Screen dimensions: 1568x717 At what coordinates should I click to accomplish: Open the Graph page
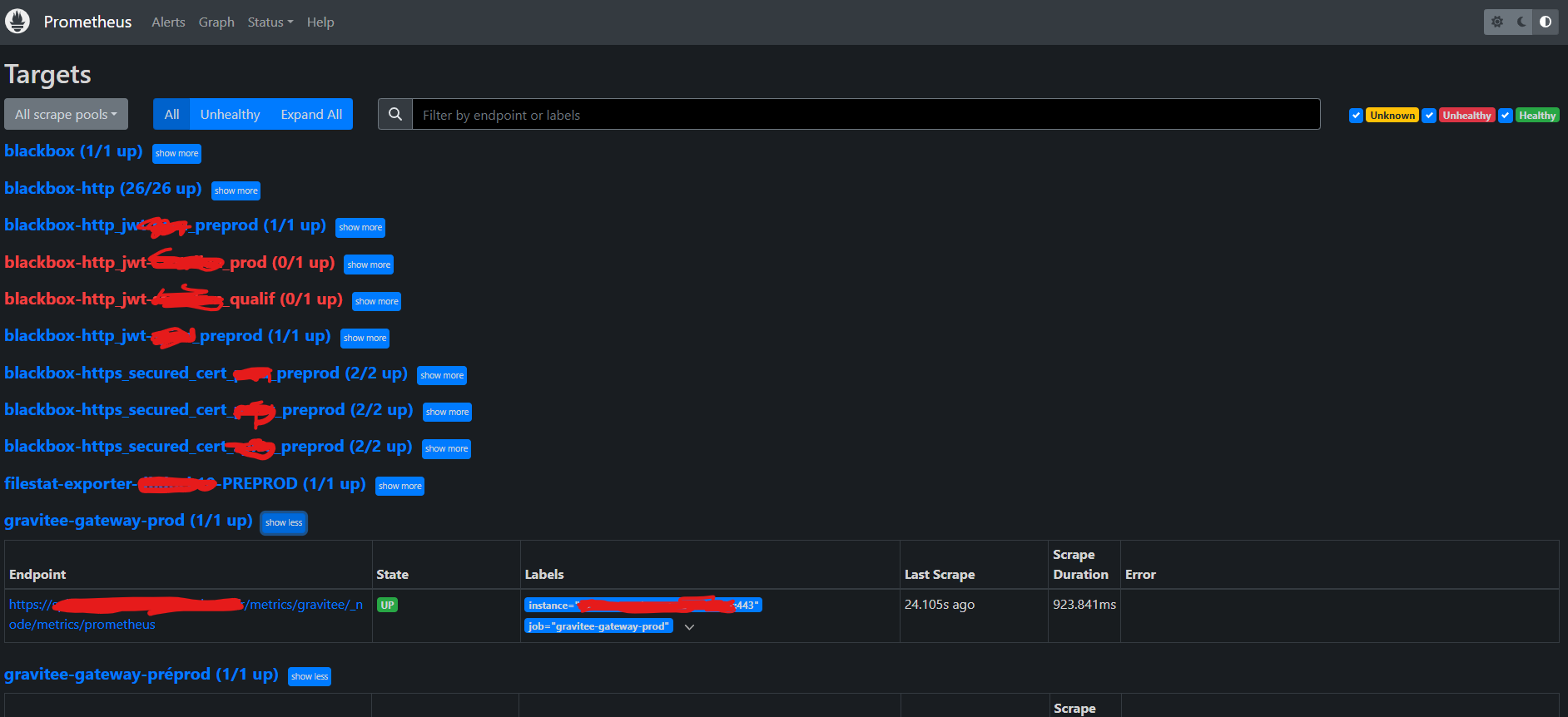tap(216, 22)
